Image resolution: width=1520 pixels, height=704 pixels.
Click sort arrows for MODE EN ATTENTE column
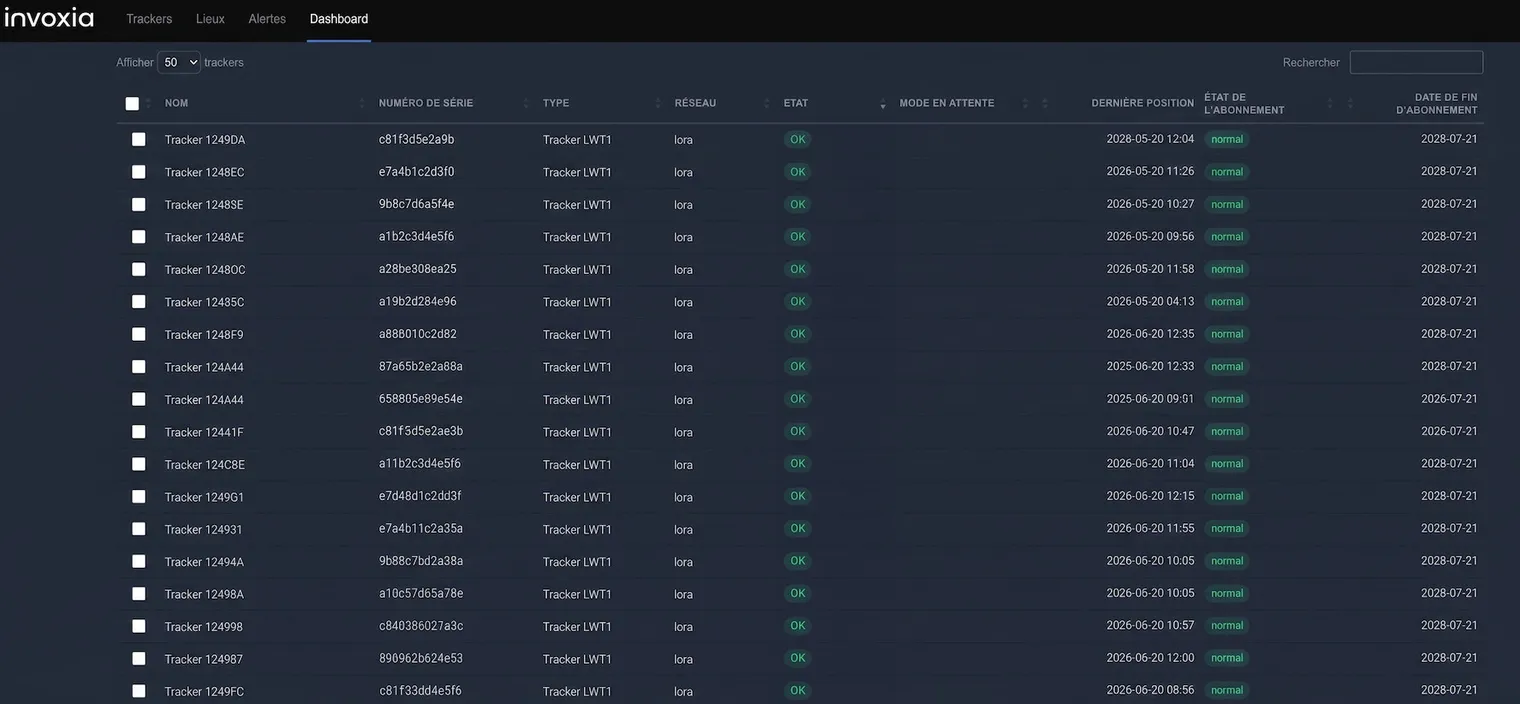(x=1025, y=103)
